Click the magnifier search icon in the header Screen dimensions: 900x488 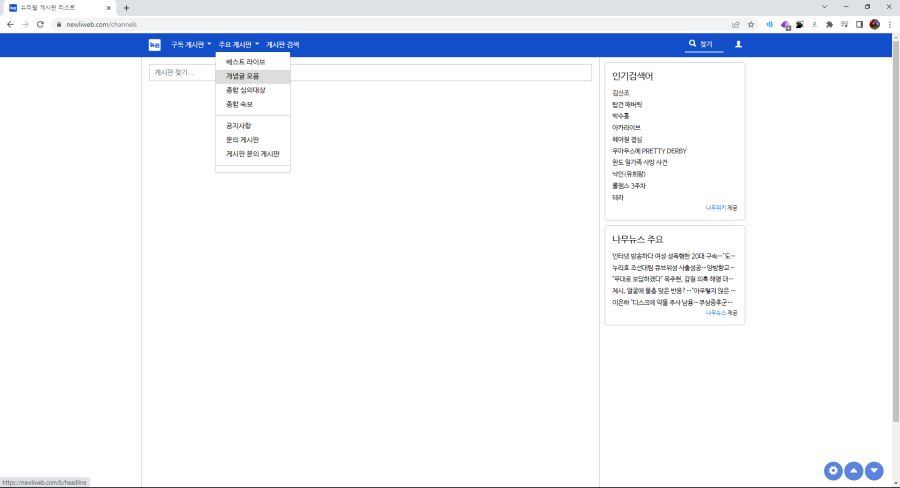click(692, 44)
